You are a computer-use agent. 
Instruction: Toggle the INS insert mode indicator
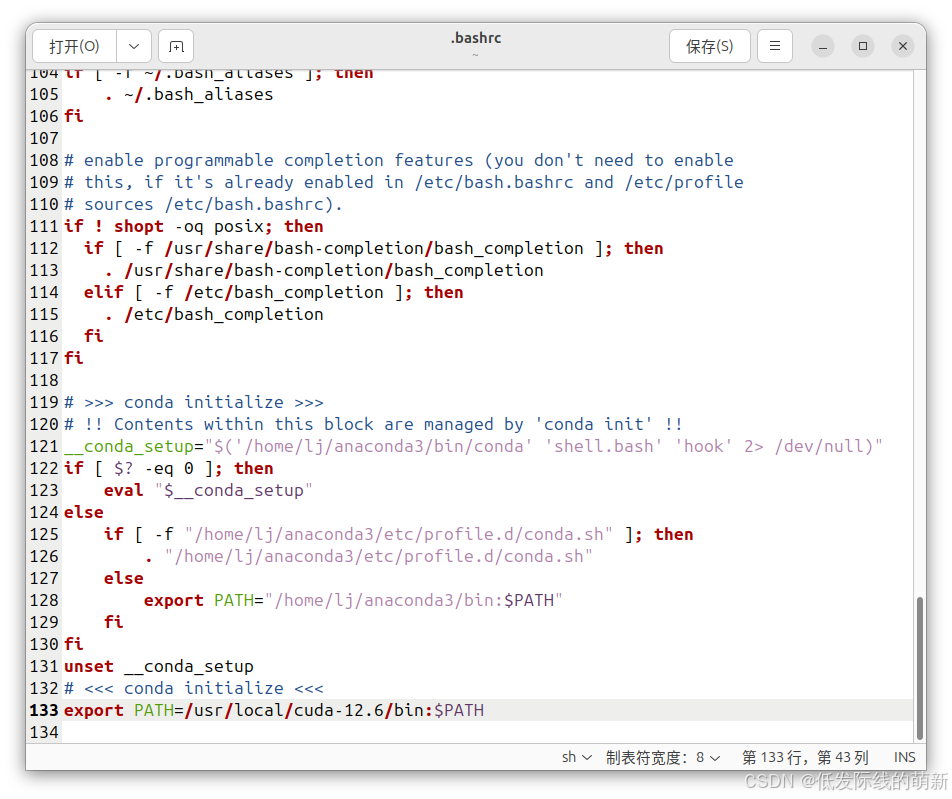[904, 757]
